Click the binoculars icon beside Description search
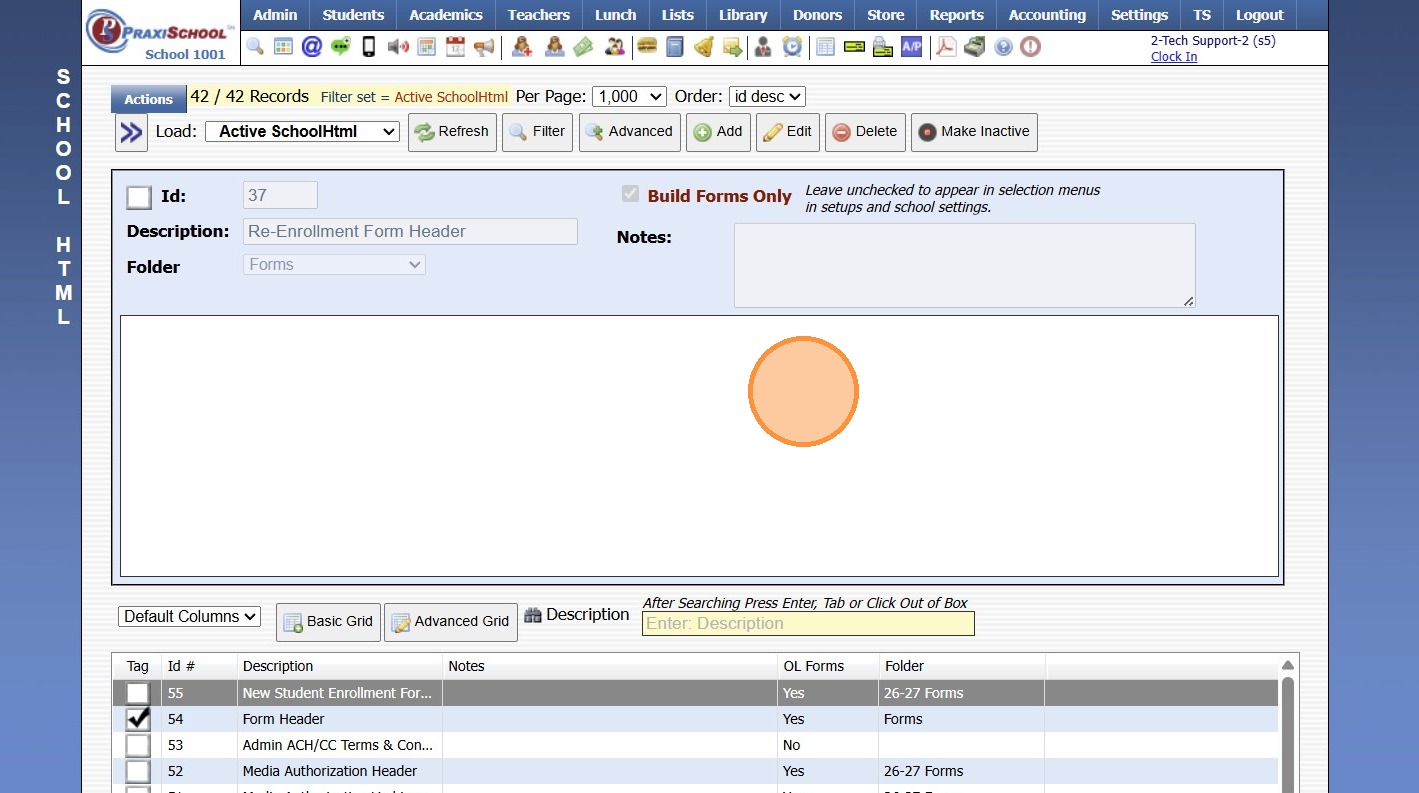Image resolution: width=1419 pixels, height=793 pixels. tap(532, 615)
